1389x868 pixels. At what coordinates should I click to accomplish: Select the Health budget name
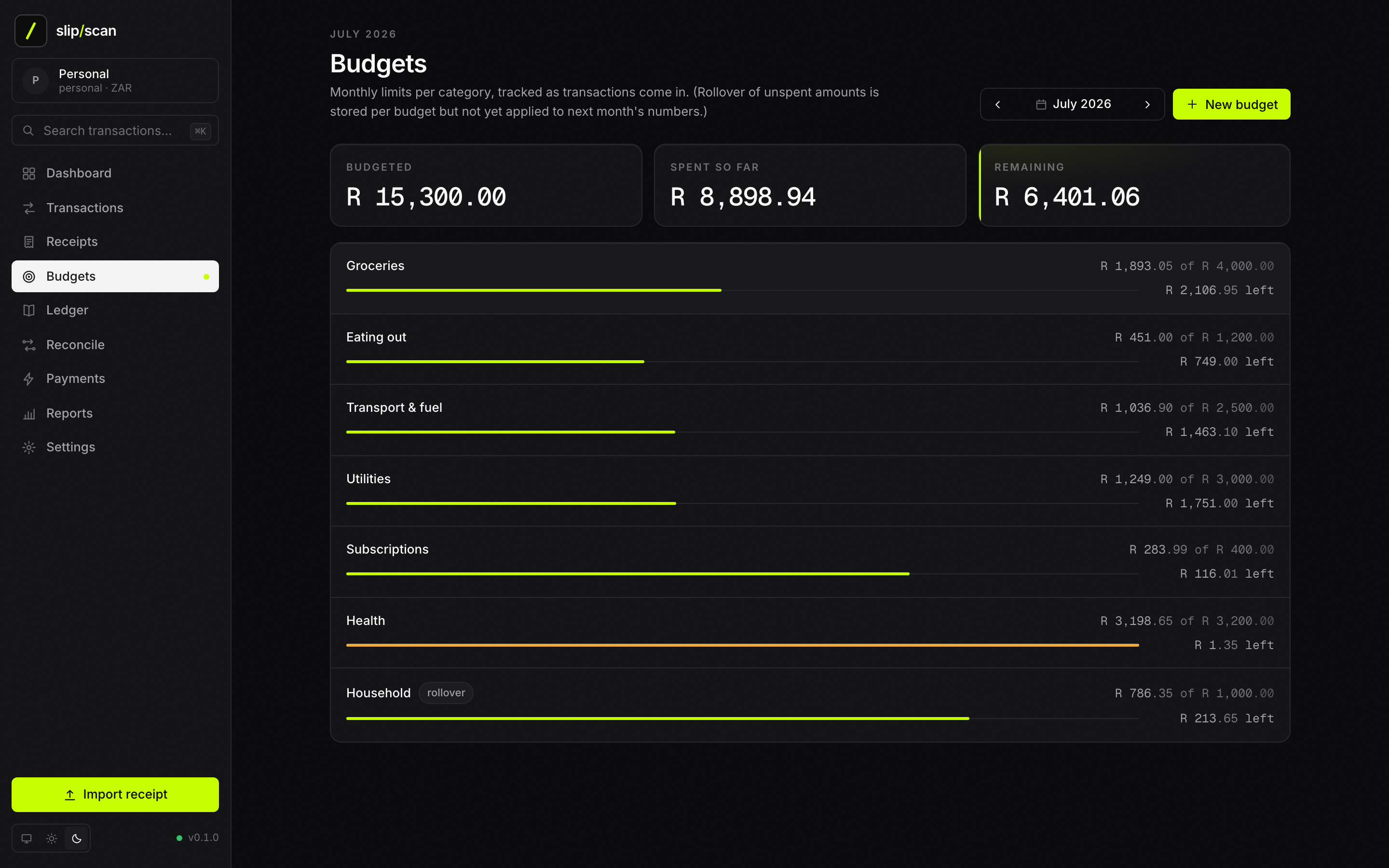pos(366,621)
